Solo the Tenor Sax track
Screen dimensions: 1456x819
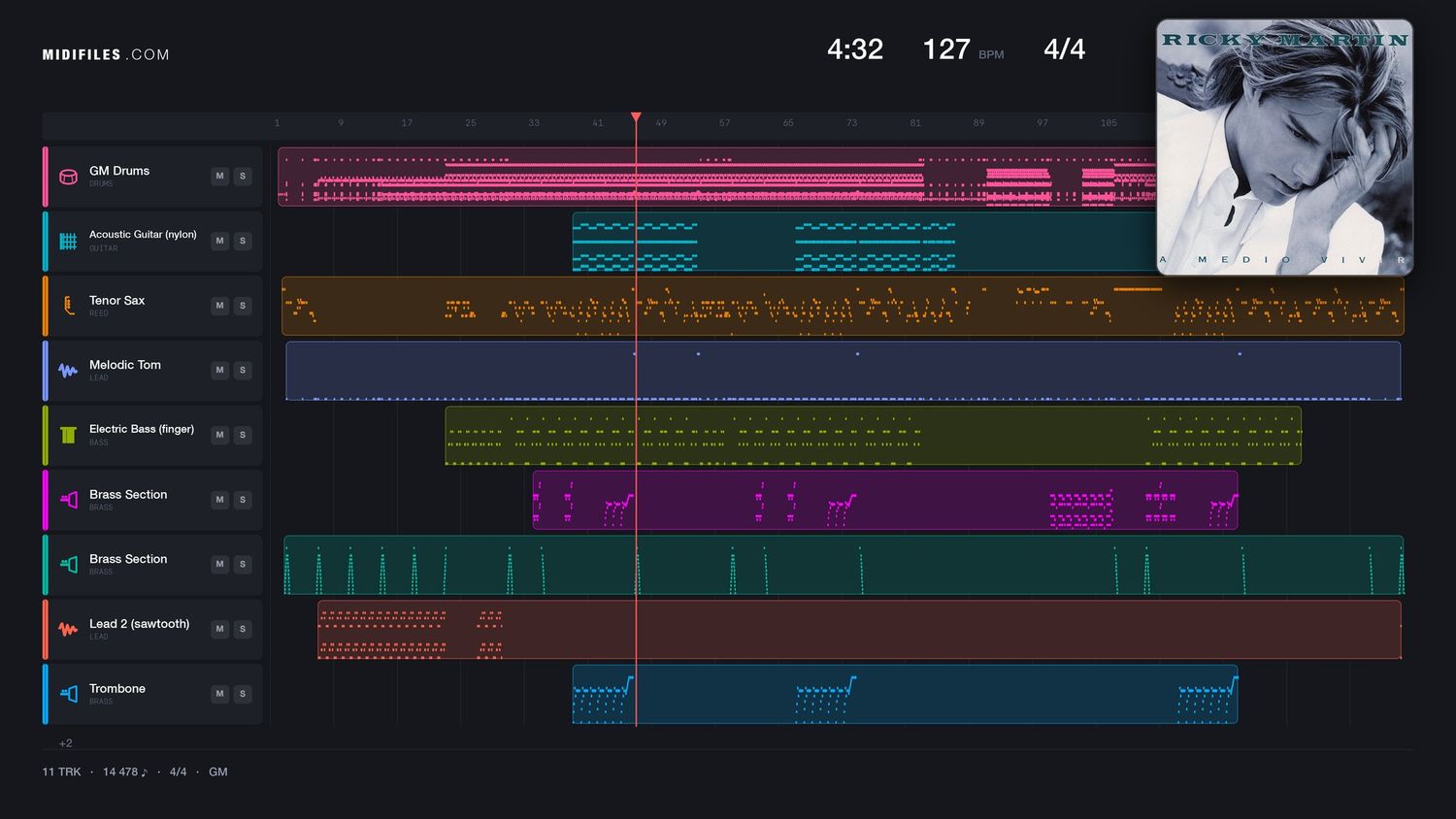pos(243,306)
